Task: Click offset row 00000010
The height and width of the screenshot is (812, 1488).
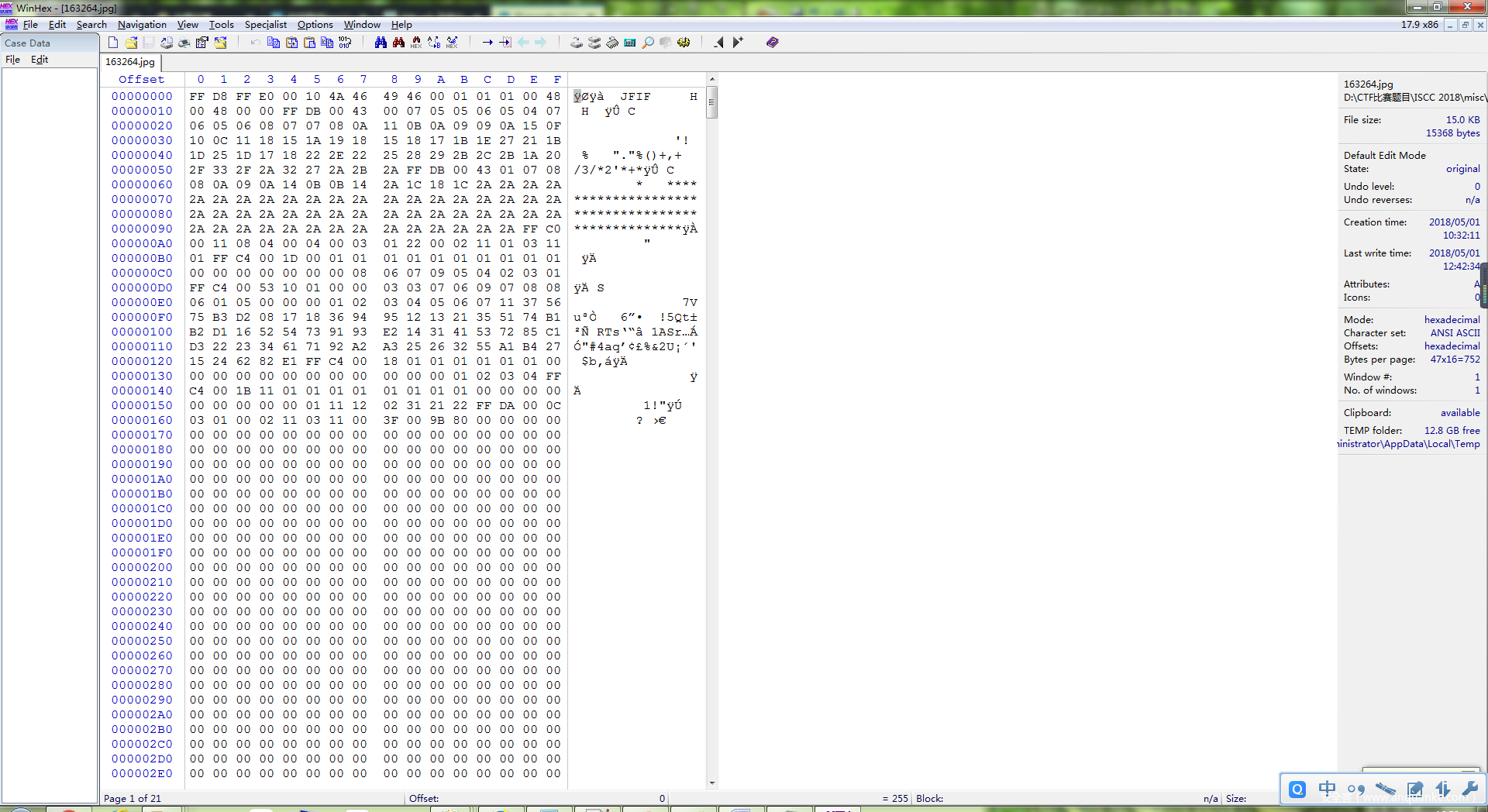Action: pos(142,112)
